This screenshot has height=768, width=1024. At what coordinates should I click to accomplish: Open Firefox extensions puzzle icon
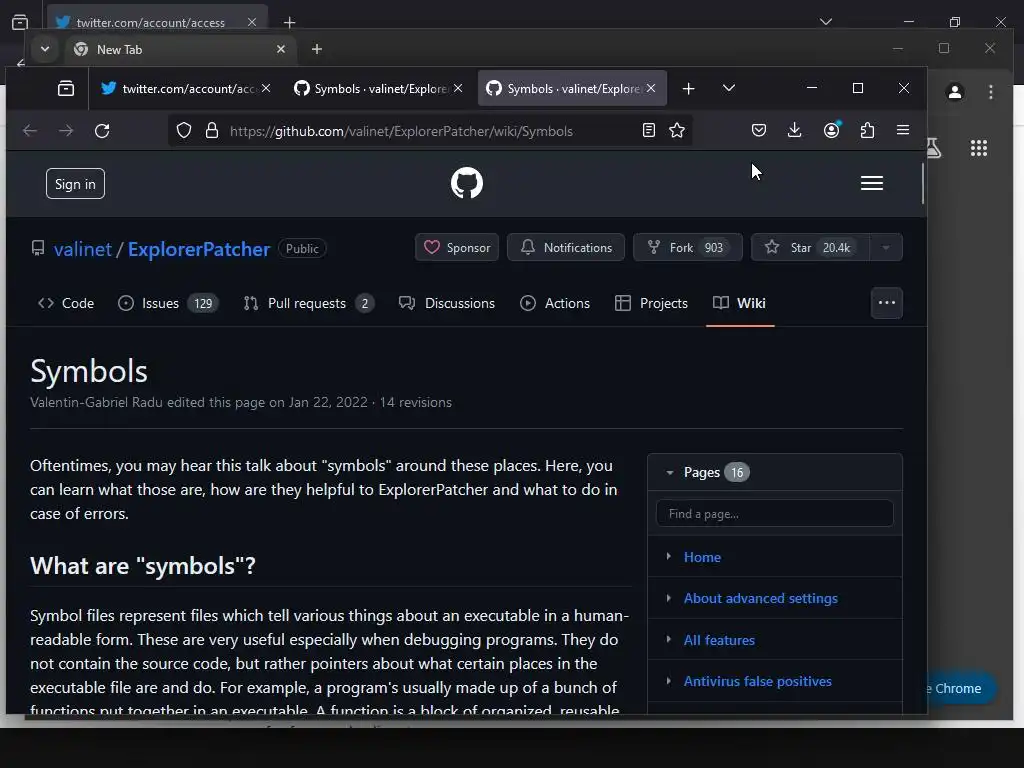point(867,131)
